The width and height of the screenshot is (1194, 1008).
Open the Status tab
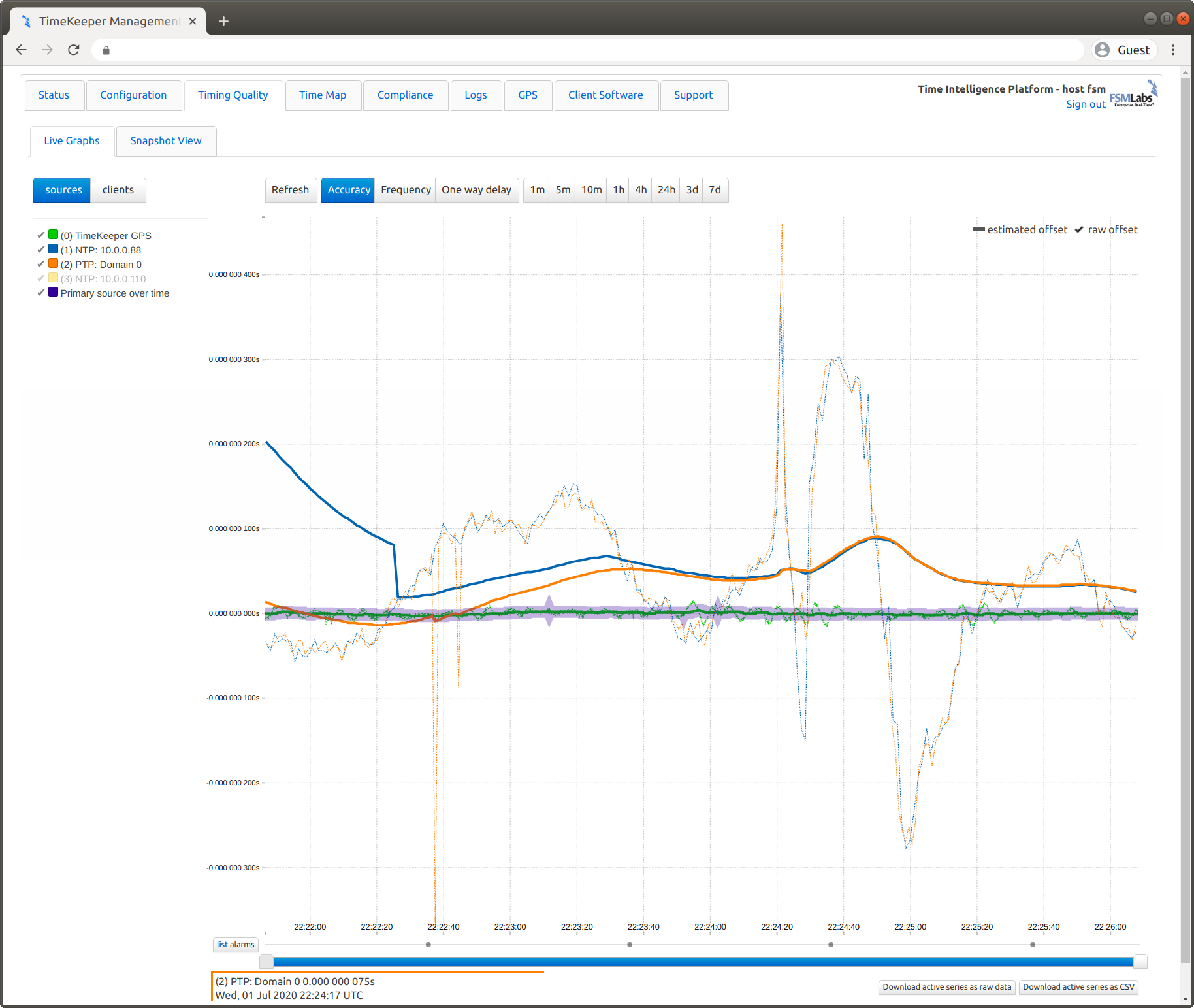click(x=54, y=95)
